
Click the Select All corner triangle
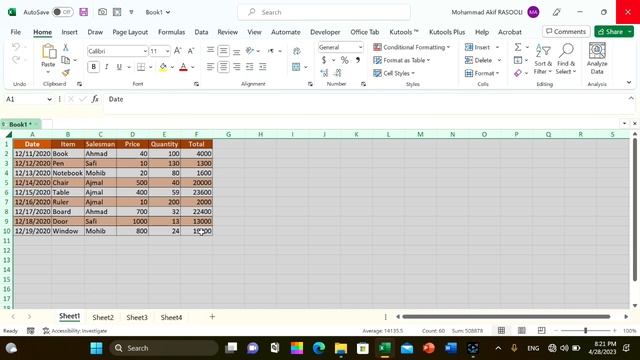pyautogui.click(x=8, y=134)
